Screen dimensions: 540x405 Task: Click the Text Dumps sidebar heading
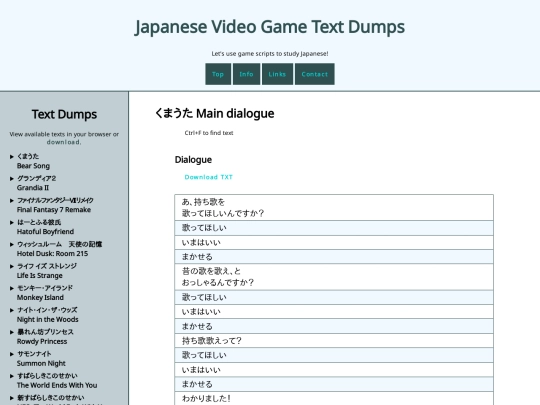click(x=64, y=114)
